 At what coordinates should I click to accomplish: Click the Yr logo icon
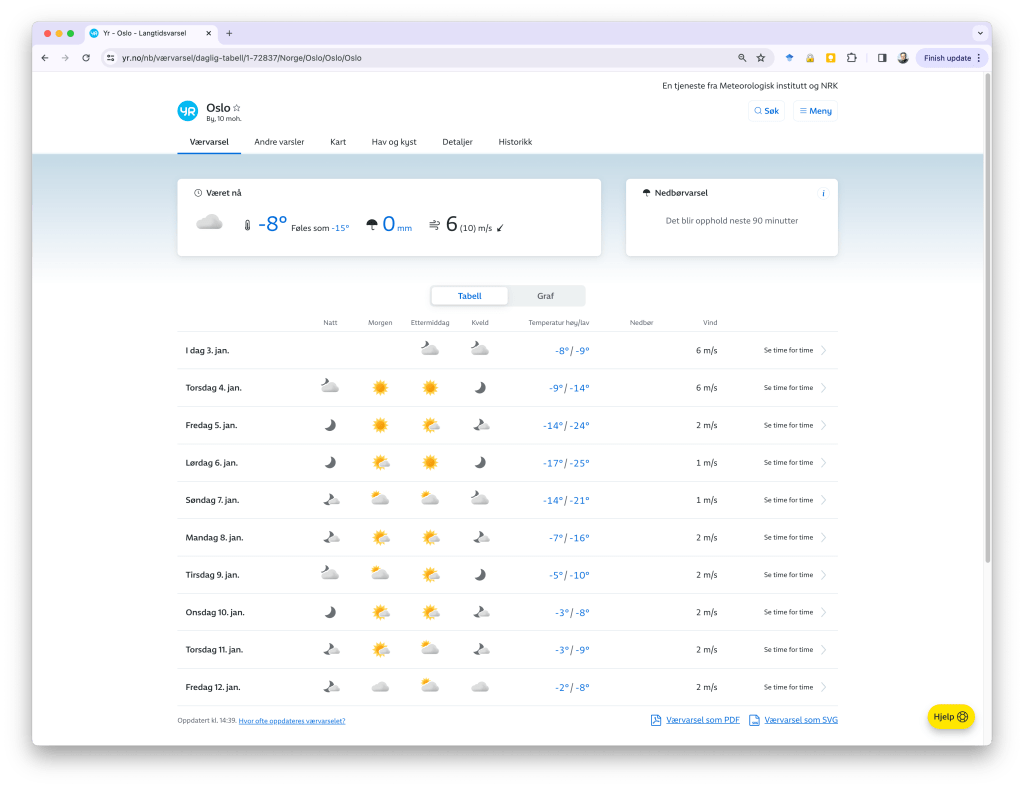point(187,111)
